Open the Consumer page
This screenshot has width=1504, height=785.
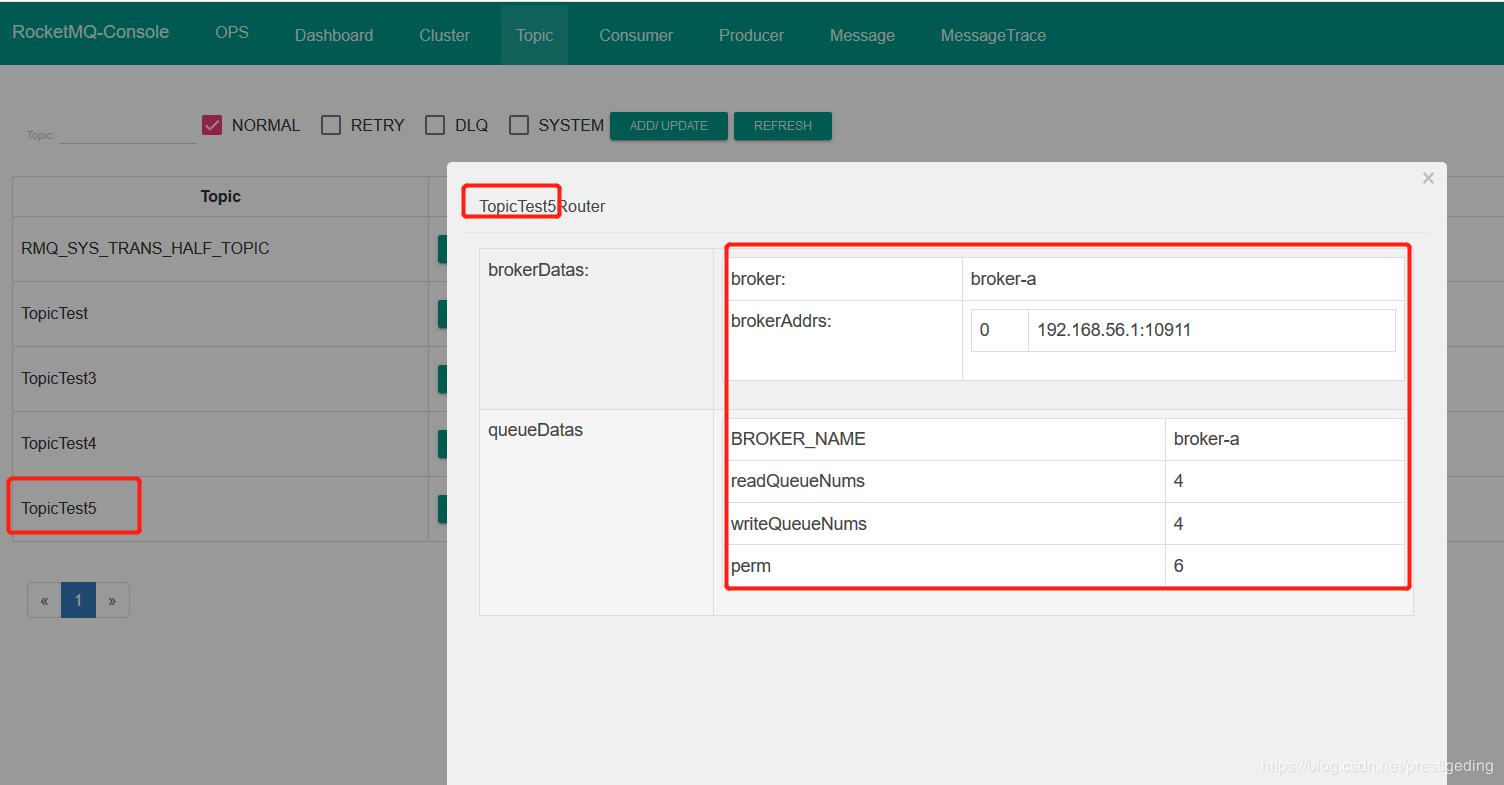(x=636, y=35)
